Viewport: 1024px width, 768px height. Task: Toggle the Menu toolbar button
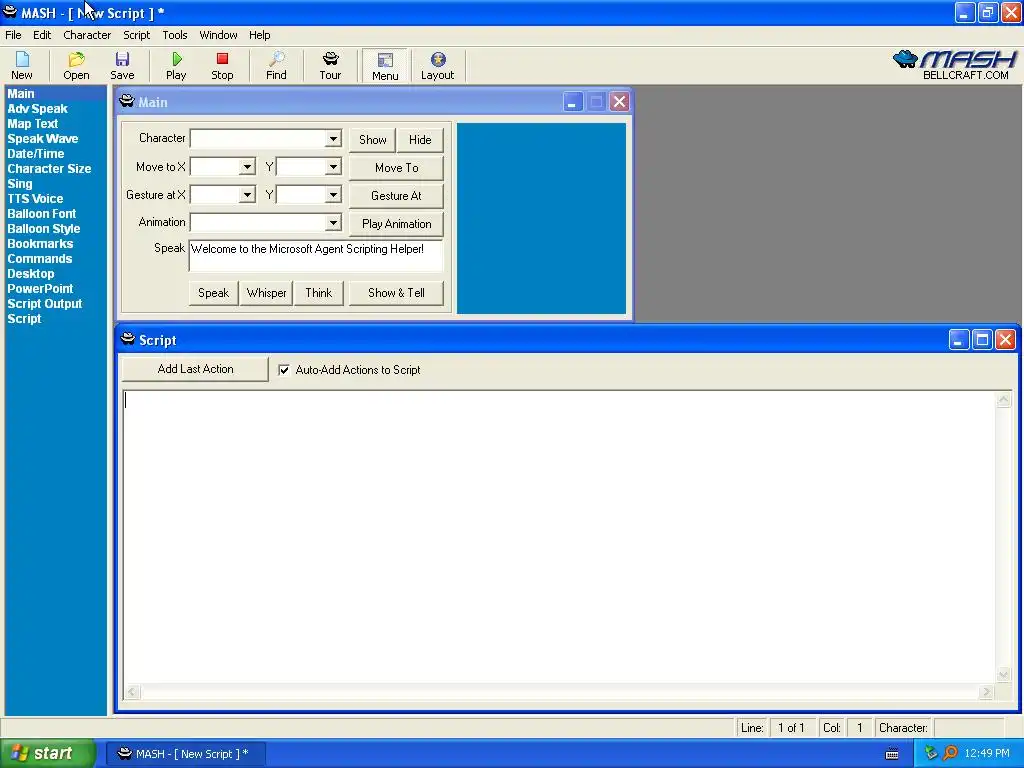tap(385, 66)
